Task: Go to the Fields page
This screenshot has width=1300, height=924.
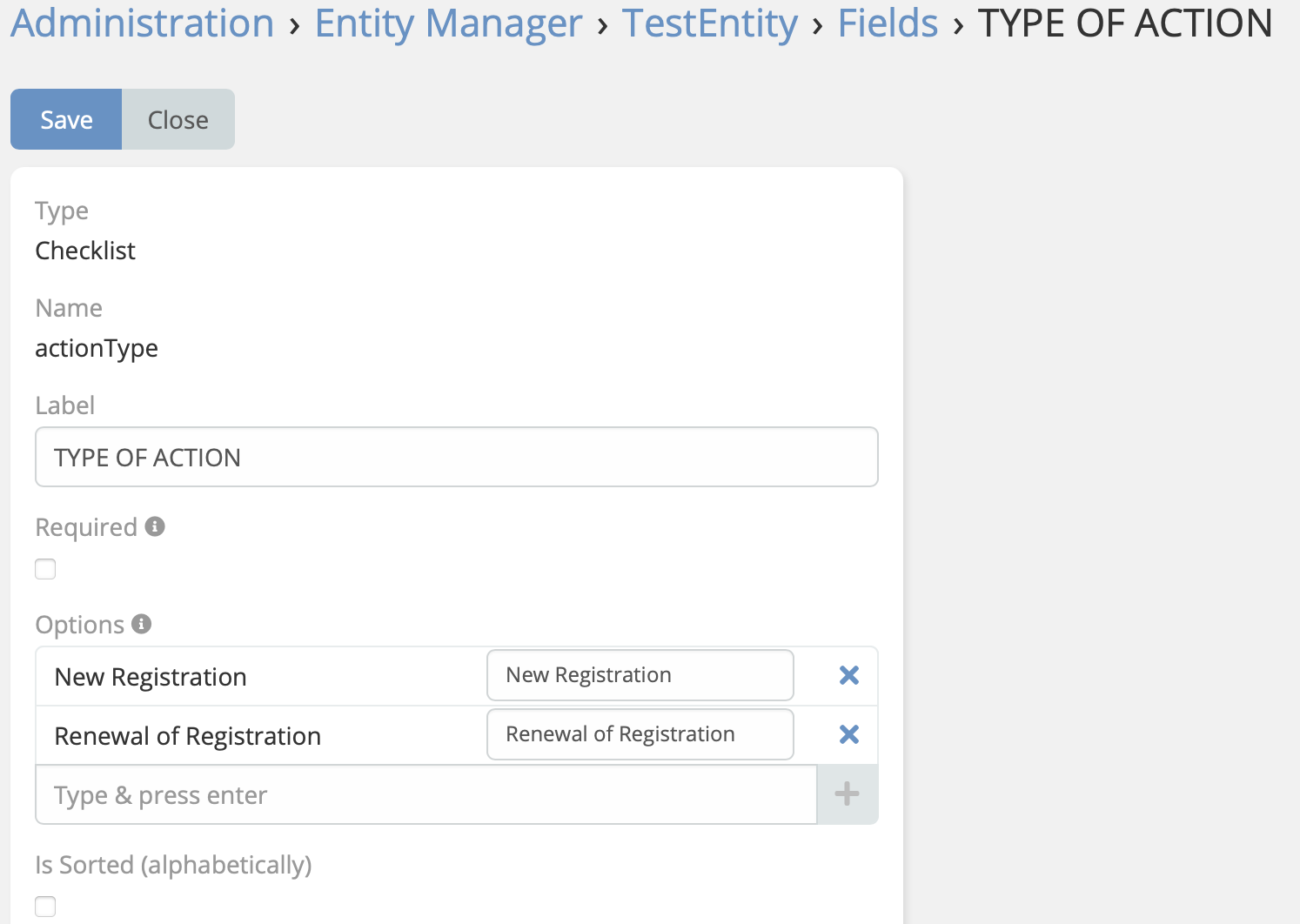Action: click(x=887, y=23)
